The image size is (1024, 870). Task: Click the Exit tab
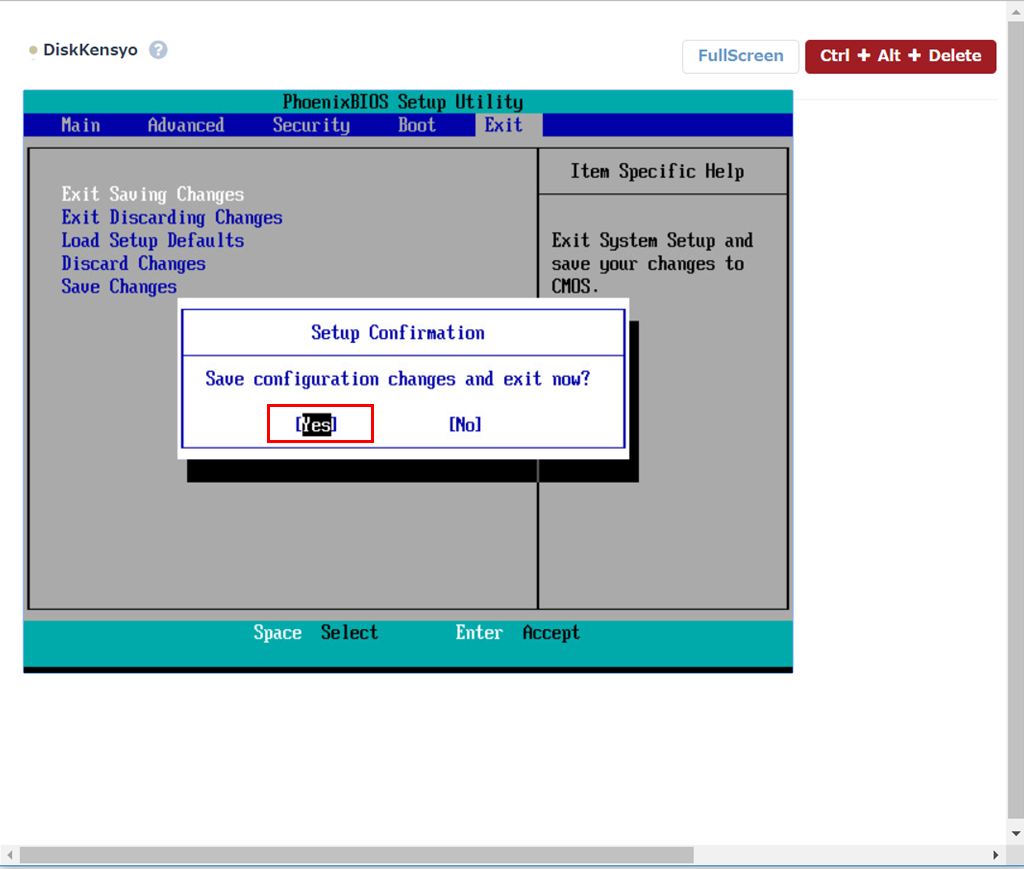click(x=504, y=125)
